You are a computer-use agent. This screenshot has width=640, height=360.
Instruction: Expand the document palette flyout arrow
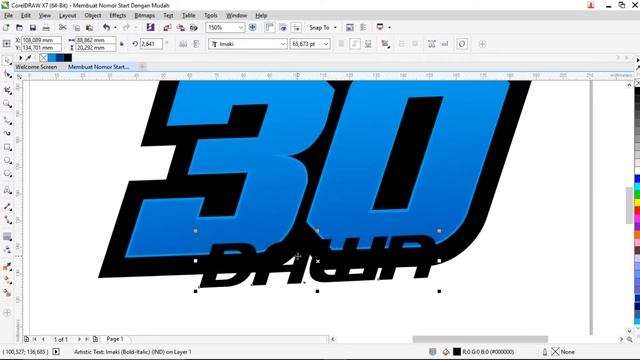(x=20, y=58)
